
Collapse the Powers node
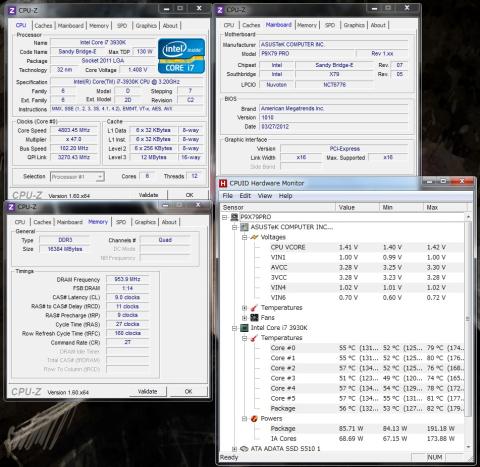tap(244, 419)
